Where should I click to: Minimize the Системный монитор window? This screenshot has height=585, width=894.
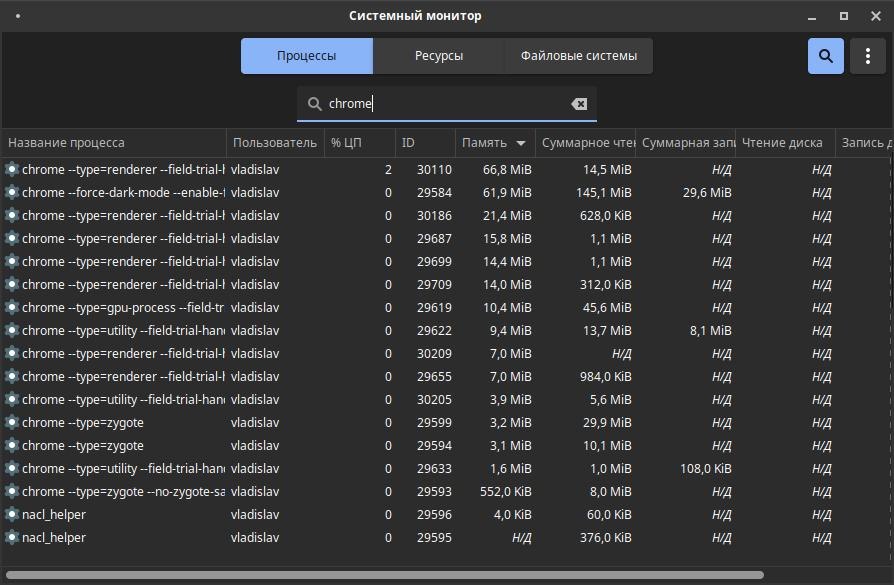(x=812, y=17)
